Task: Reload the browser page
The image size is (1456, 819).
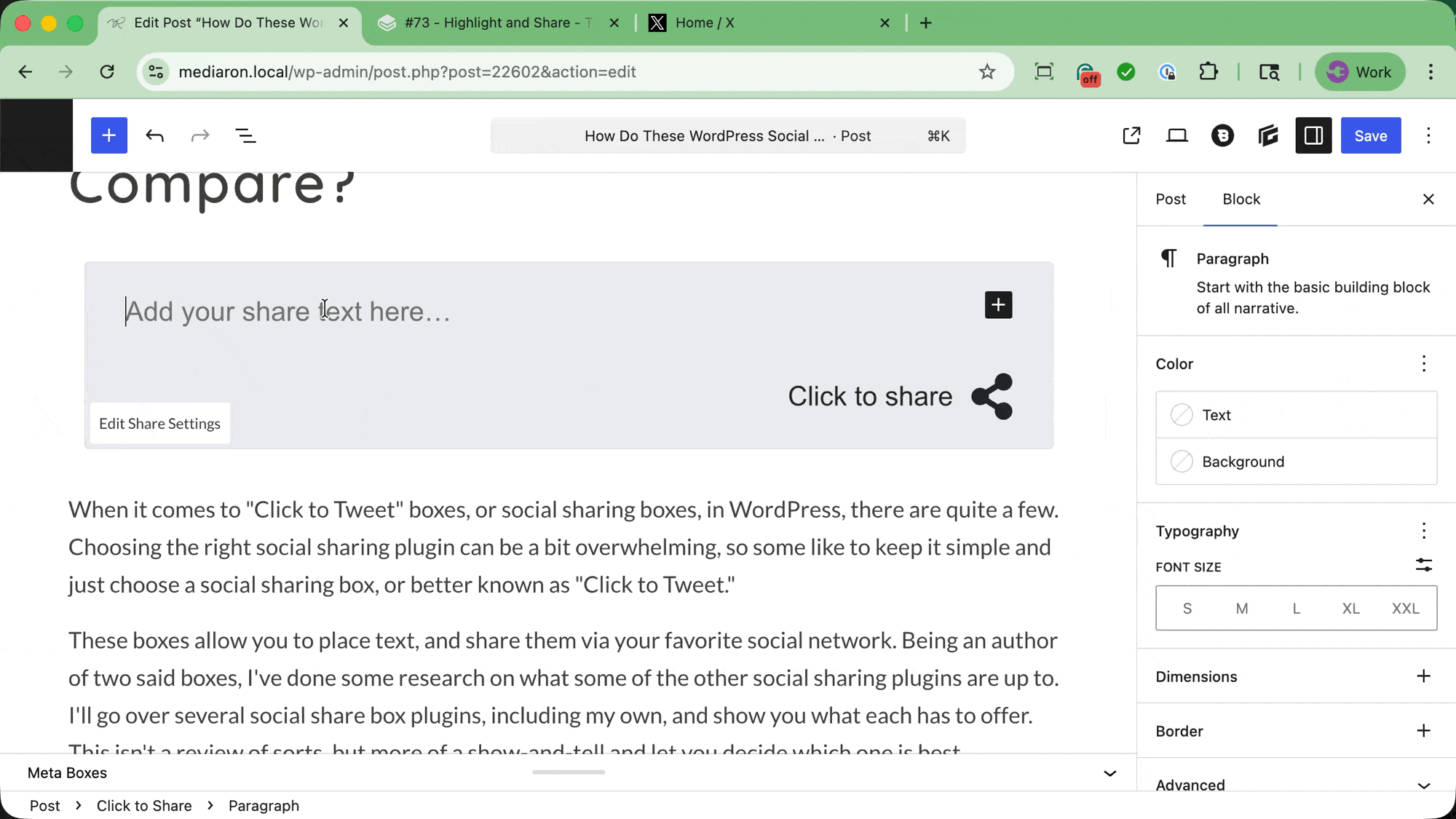Action: point(107,72)
